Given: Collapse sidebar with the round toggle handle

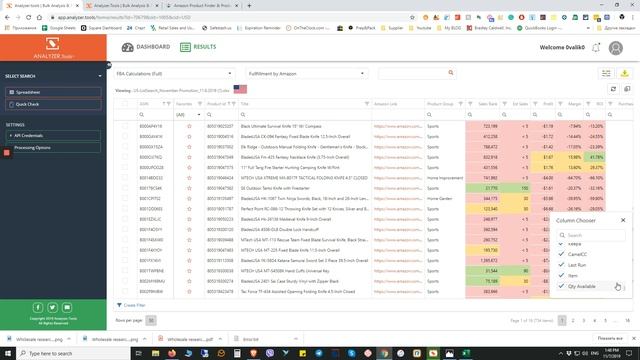Looking at the screenshot, I should click(x=109, y=65).
